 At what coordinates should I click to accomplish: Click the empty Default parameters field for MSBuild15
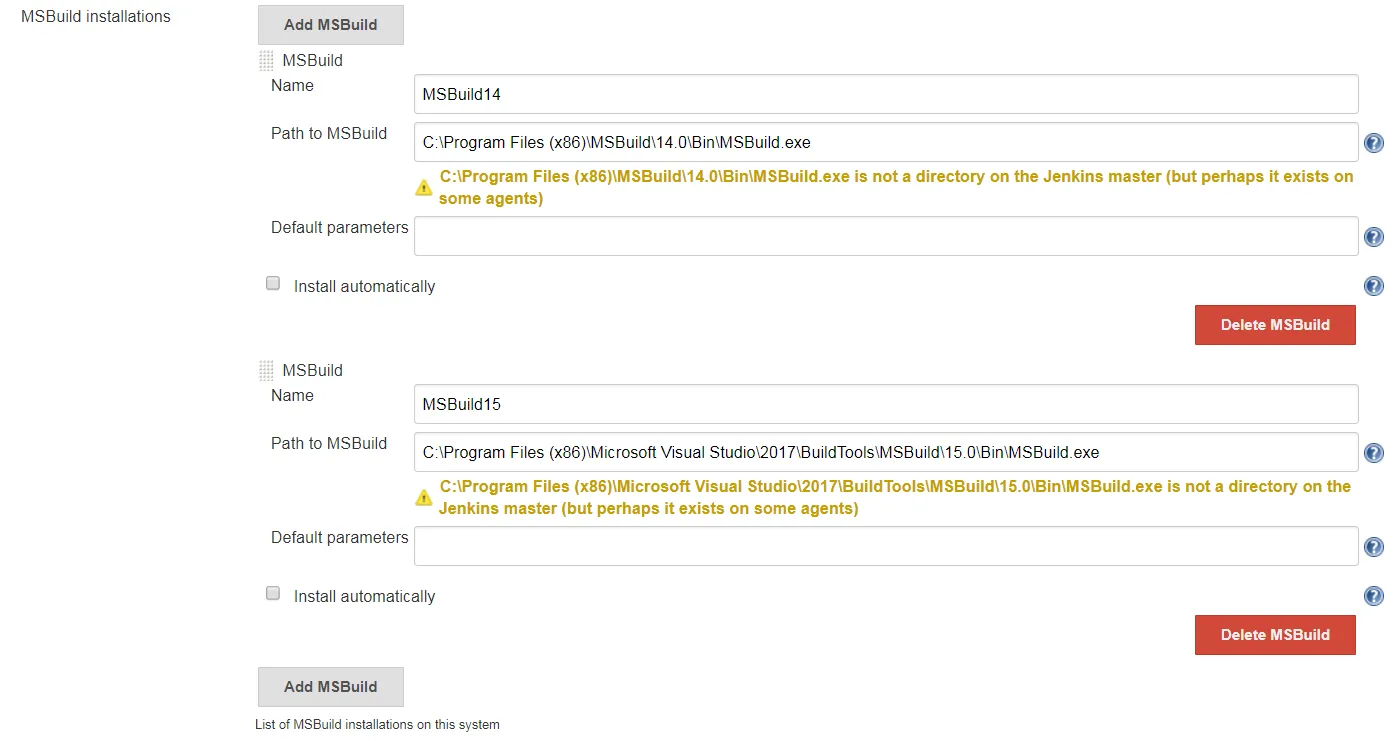886,546
